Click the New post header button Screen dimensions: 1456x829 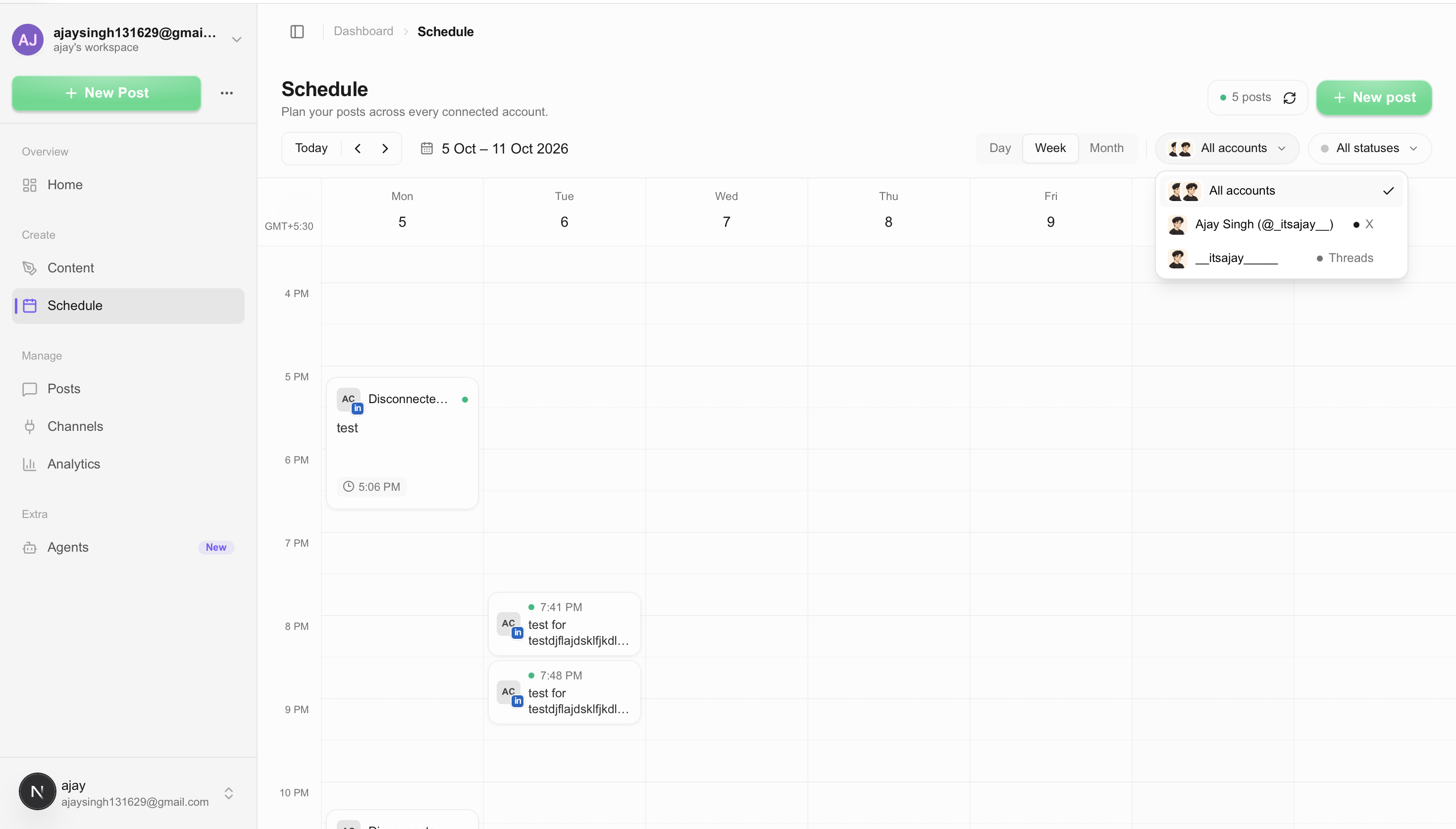tap(1374, 98)
